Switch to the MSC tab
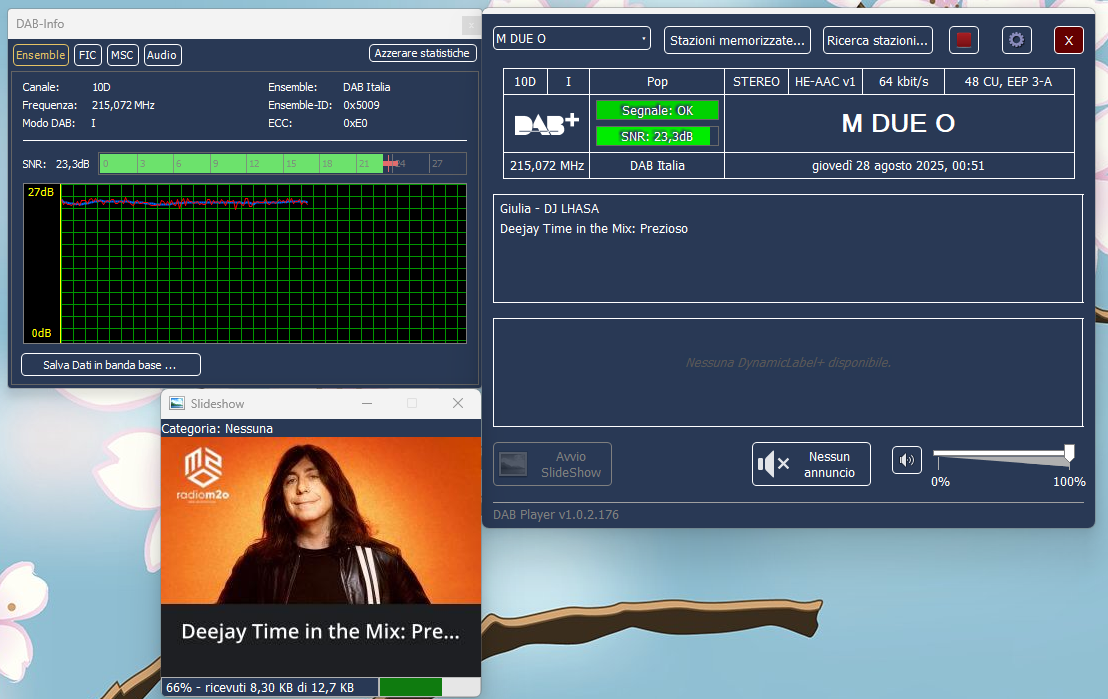 pyautogui.click(x=122, y=54)
